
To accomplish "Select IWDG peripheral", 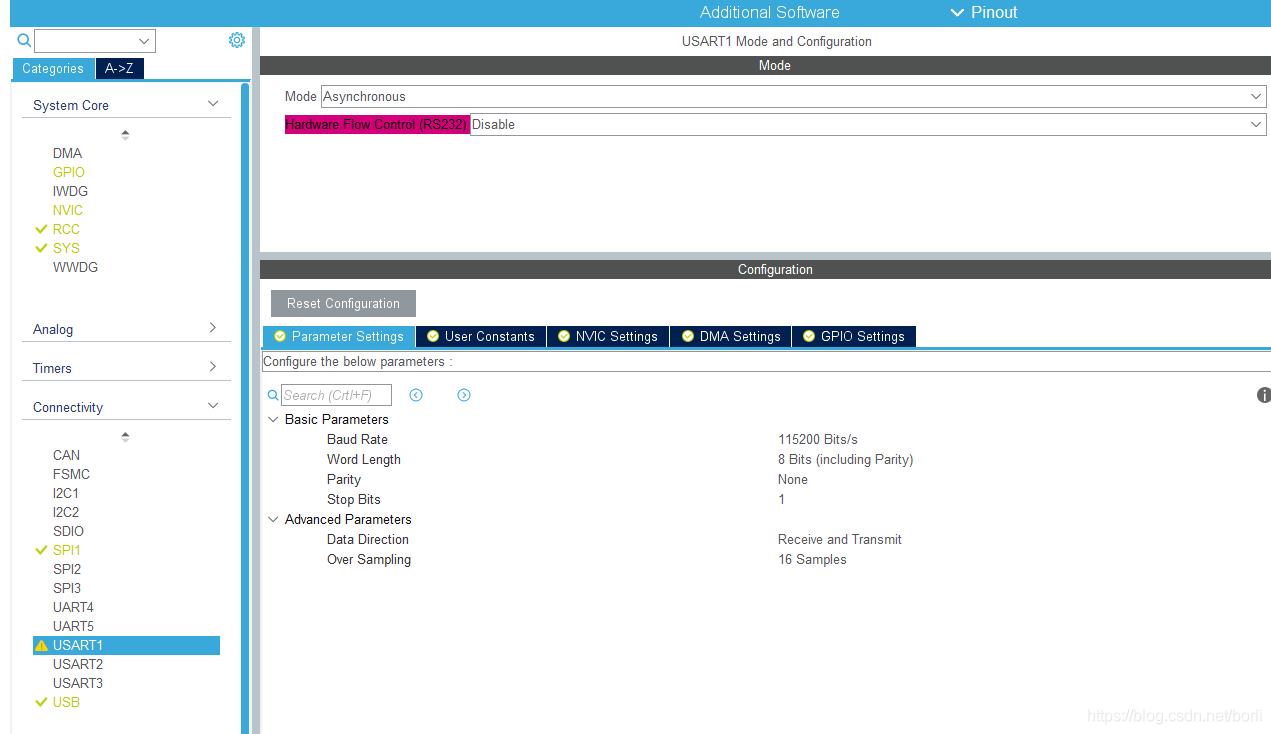I will 70,191.
